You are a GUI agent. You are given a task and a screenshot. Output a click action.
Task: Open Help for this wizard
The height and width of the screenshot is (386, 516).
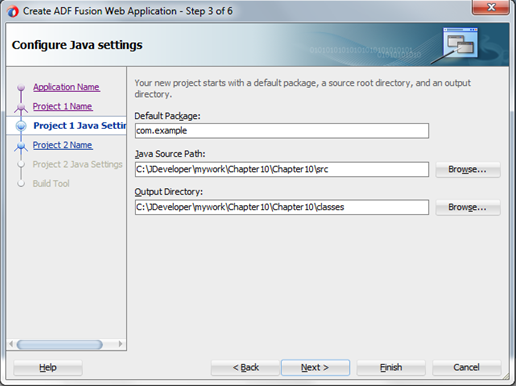48,368
